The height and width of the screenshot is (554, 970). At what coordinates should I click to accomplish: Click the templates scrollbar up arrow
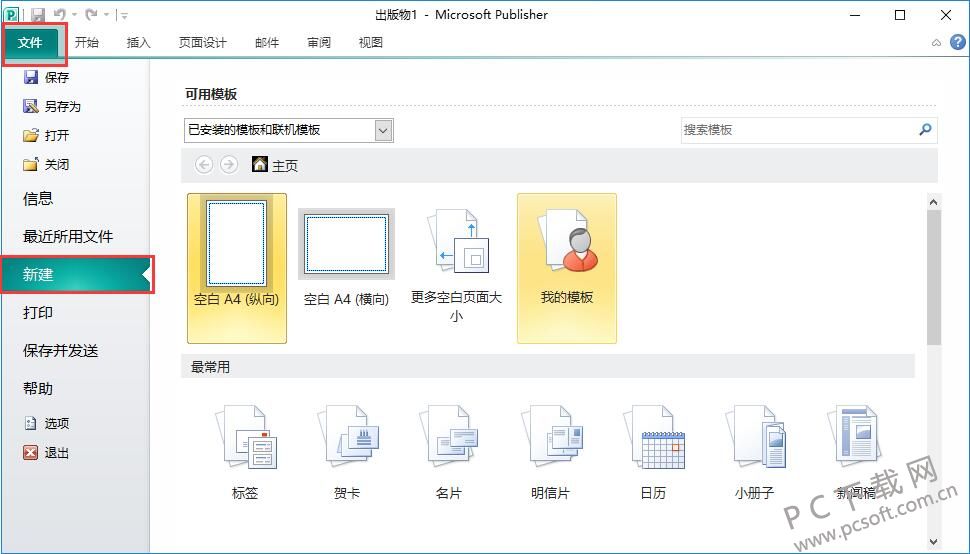tap(934, 202)
